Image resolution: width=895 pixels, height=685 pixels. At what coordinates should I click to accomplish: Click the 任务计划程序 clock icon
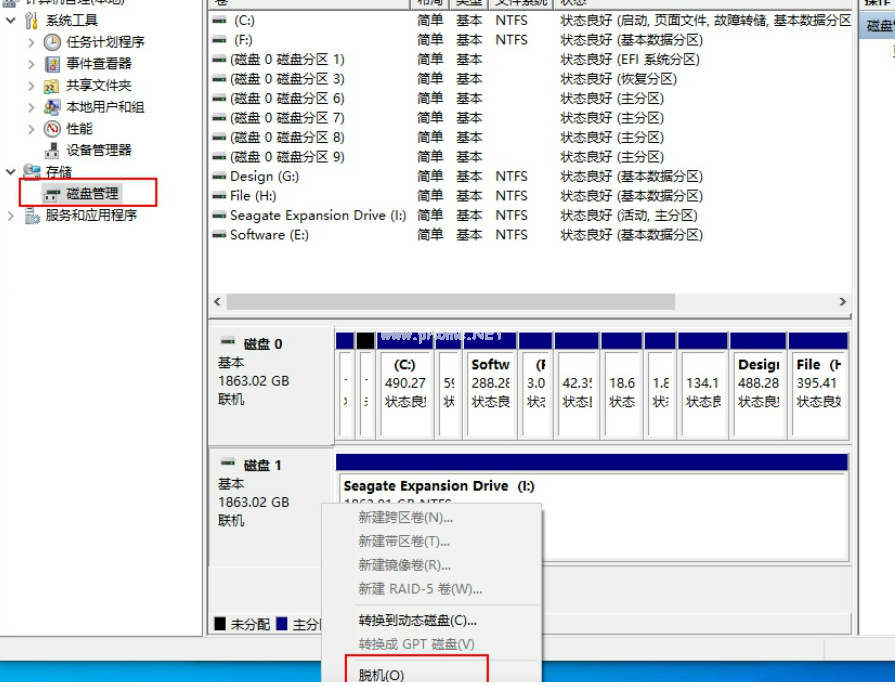point(52,42)
